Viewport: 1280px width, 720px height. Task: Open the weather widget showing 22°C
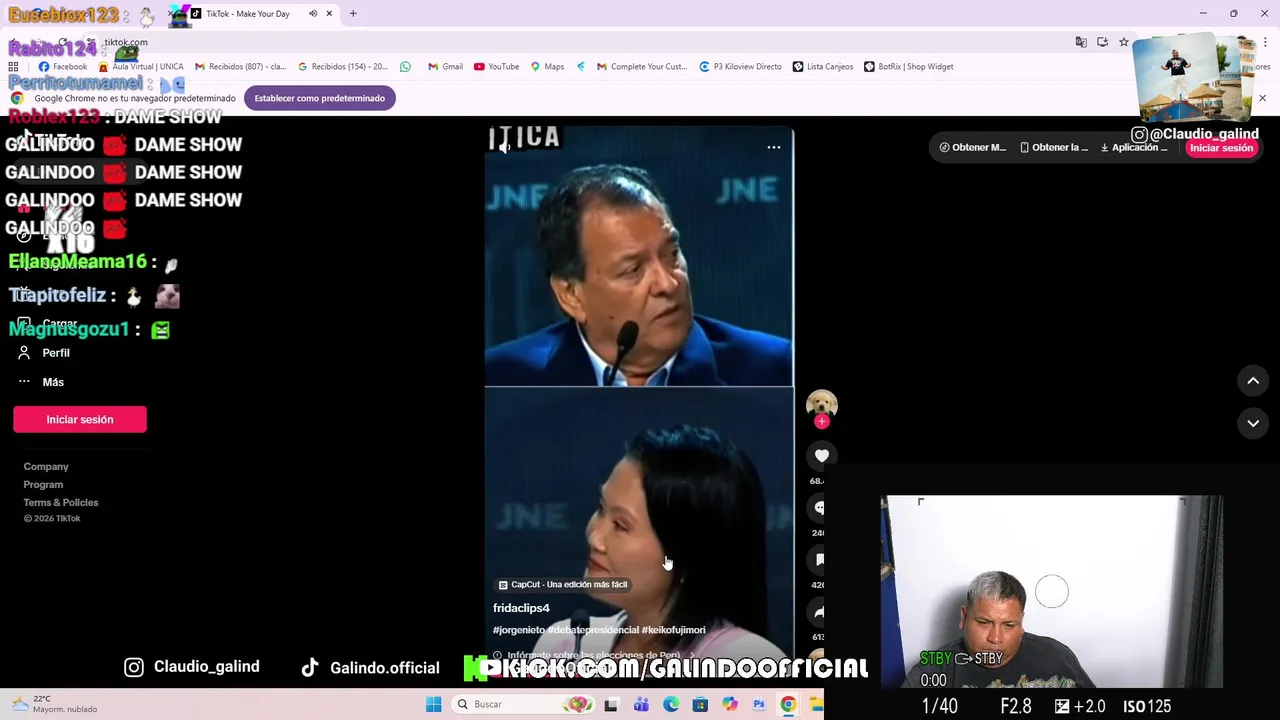(55, 704)
